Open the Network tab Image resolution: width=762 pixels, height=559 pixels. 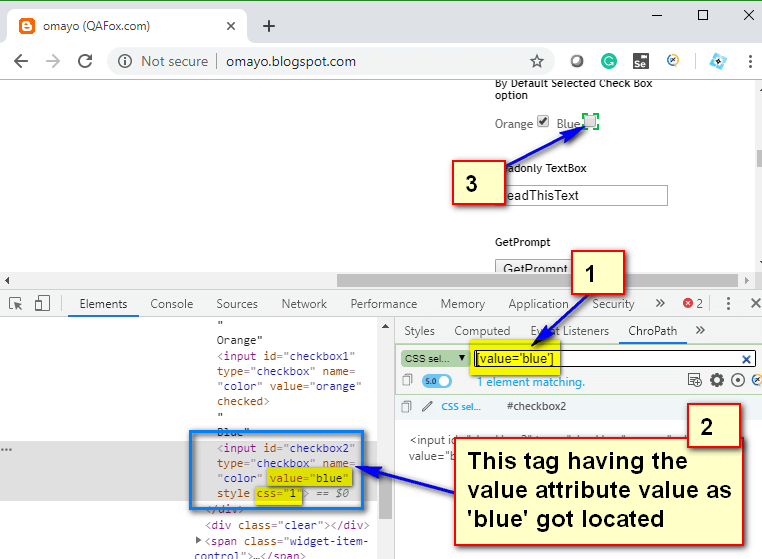pyautogui.click(x=304, y=304)
